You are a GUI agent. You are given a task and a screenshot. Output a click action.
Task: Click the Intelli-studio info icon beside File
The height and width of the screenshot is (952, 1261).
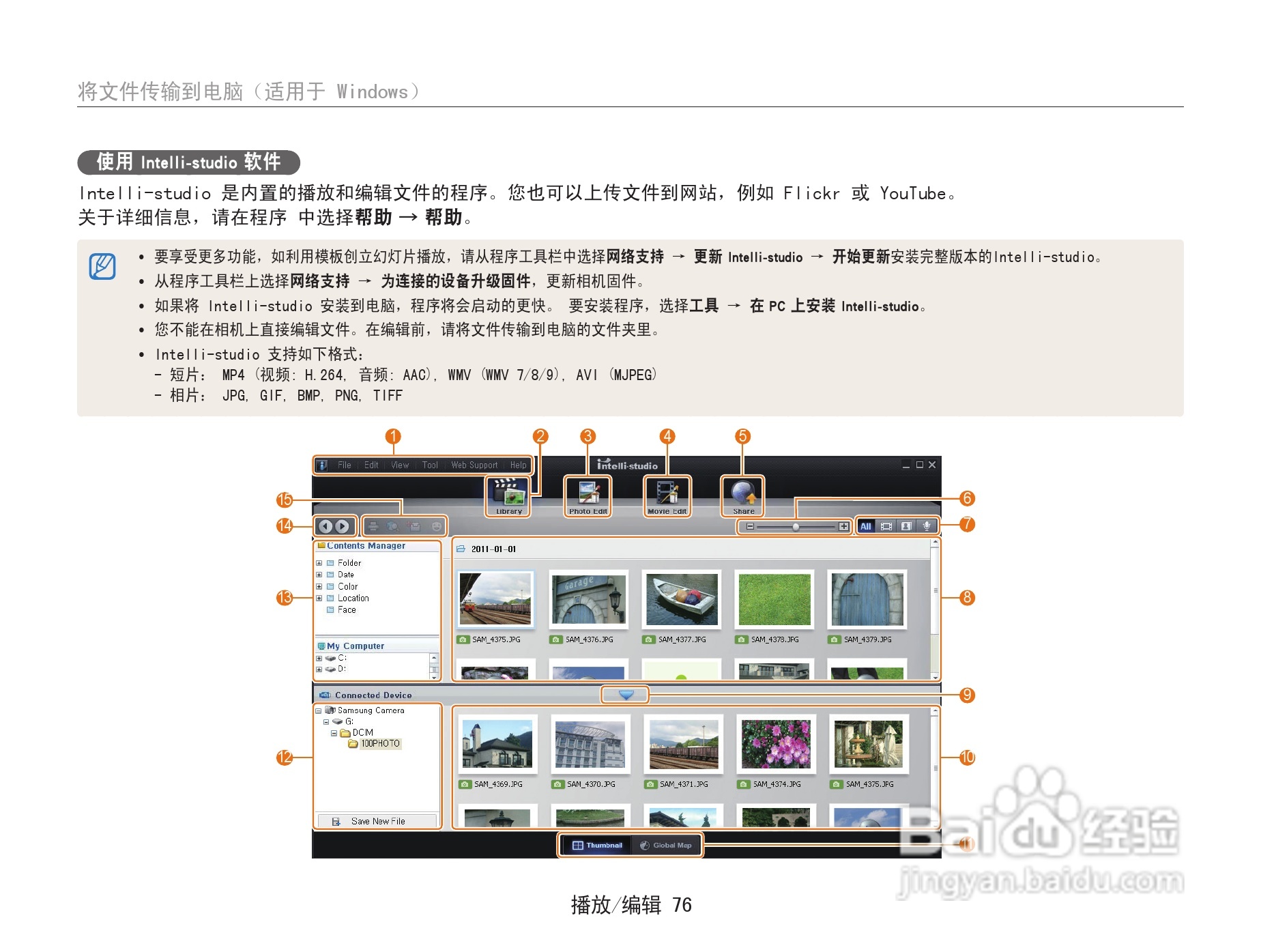[322, 465]
